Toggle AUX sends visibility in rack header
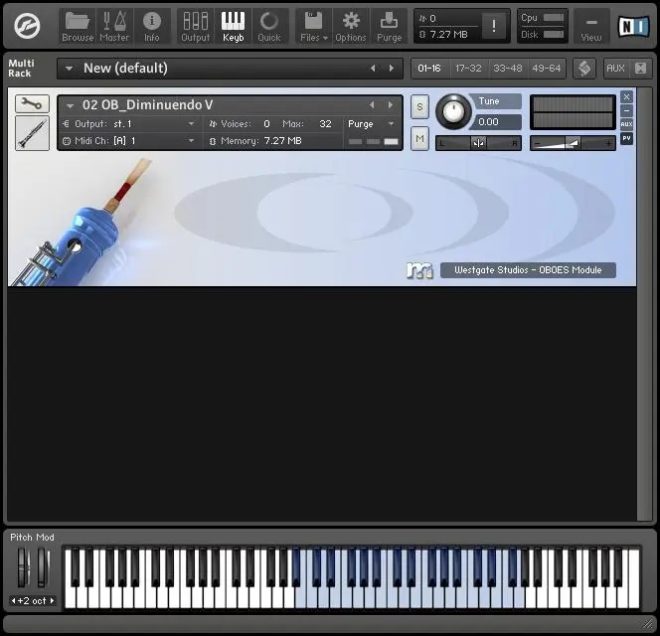 click(615, 68)
